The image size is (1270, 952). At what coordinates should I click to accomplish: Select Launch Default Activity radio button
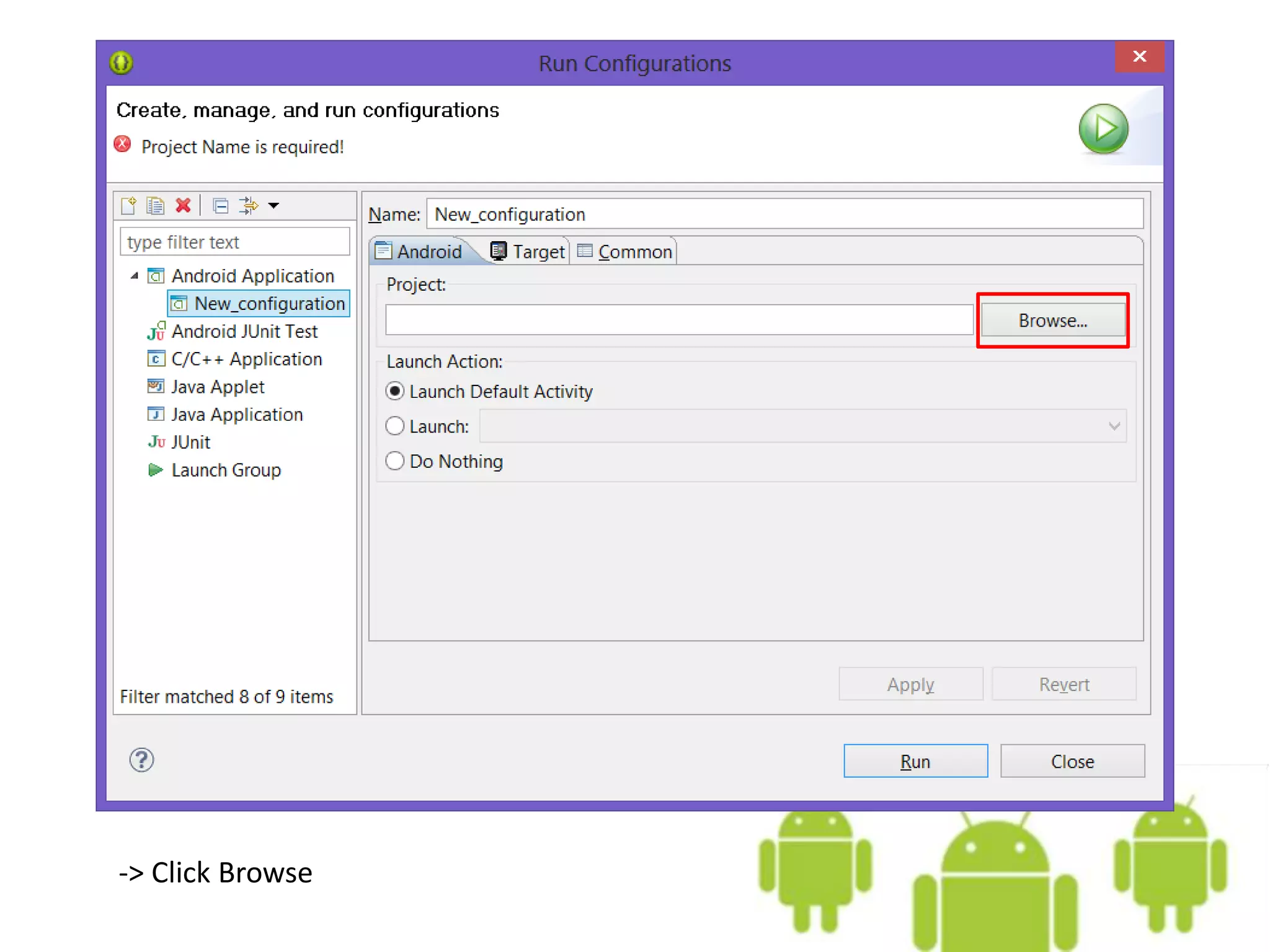pos(395,391)
